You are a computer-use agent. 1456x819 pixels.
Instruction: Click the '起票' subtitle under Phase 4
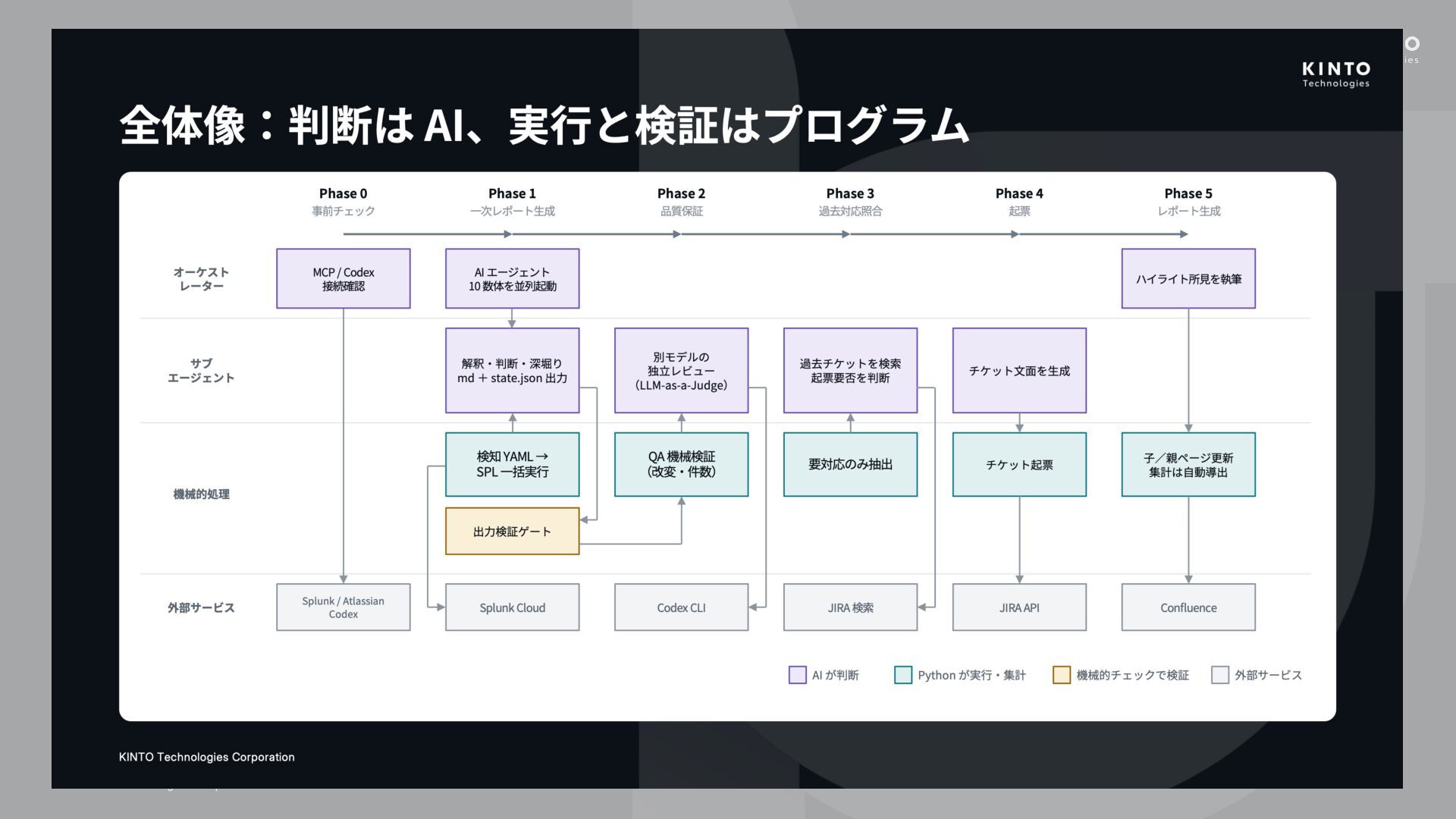click(x=1019, y=212)
